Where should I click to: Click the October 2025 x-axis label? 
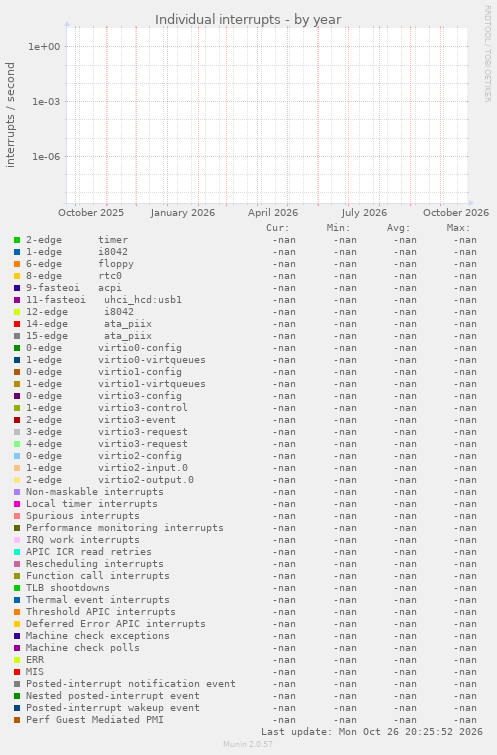(91, 213)
